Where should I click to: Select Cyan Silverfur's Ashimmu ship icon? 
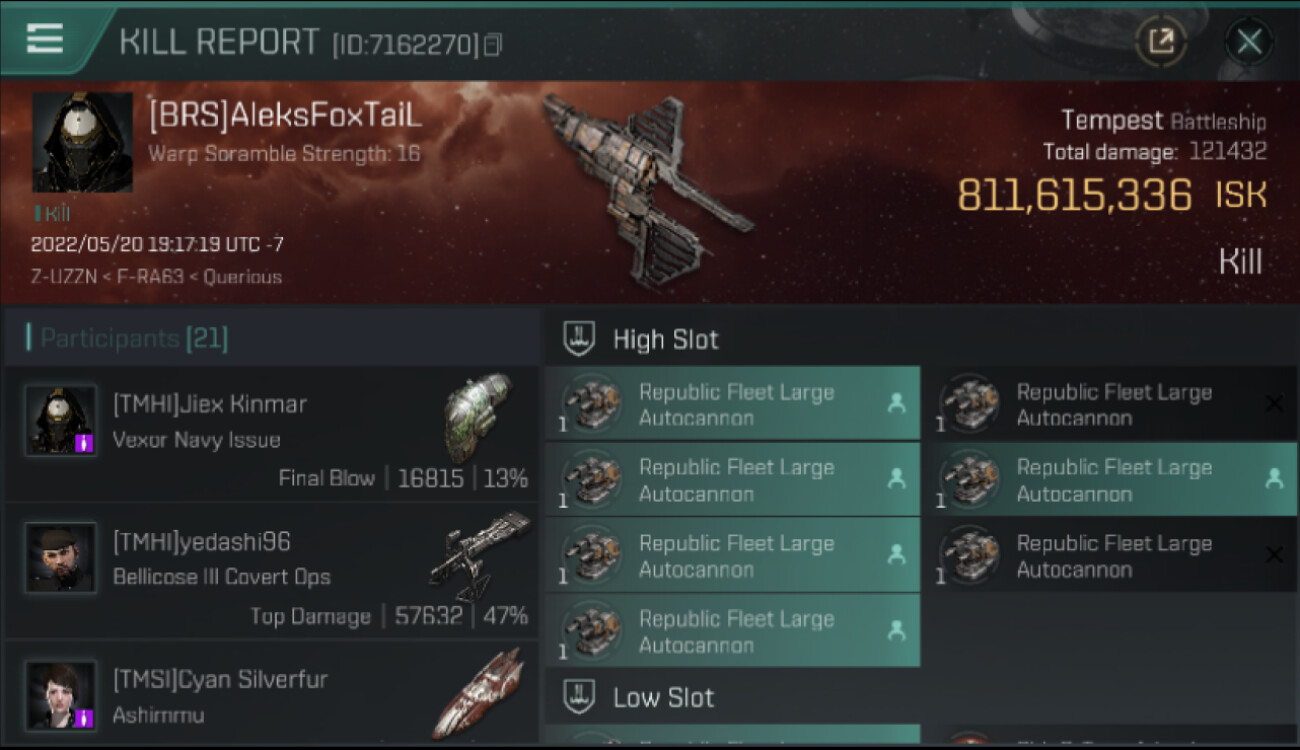click(x=479, y=692)
